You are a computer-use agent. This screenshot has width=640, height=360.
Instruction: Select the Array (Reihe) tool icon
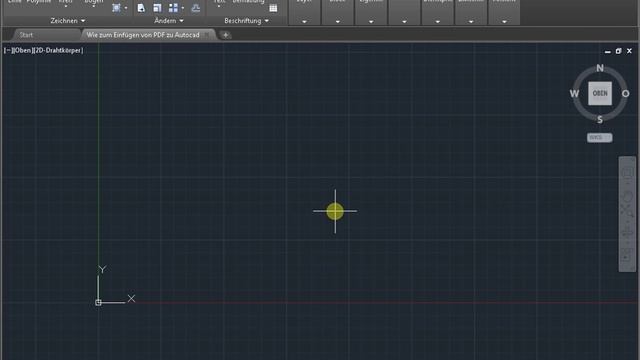173,8
